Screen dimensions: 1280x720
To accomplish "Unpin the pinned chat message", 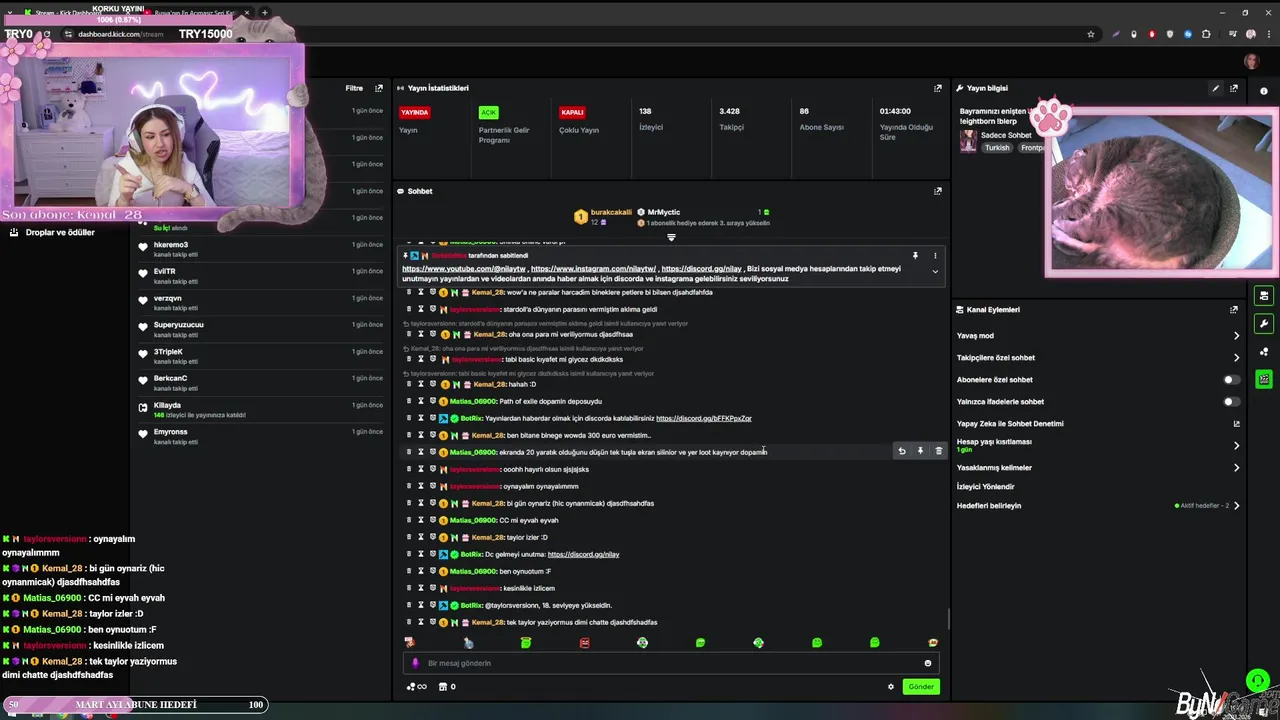I will click(x=915, y=256).
